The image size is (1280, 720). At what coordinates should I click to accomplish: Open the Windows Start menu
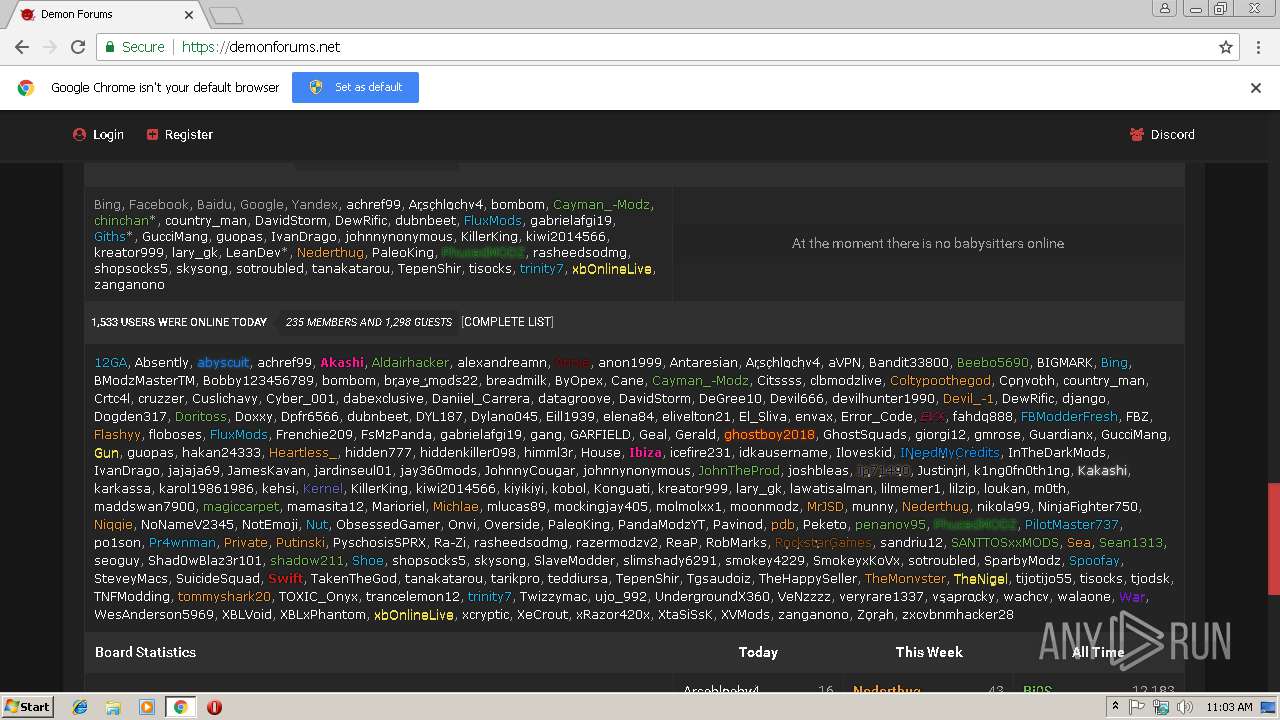[x=27, y=707]
